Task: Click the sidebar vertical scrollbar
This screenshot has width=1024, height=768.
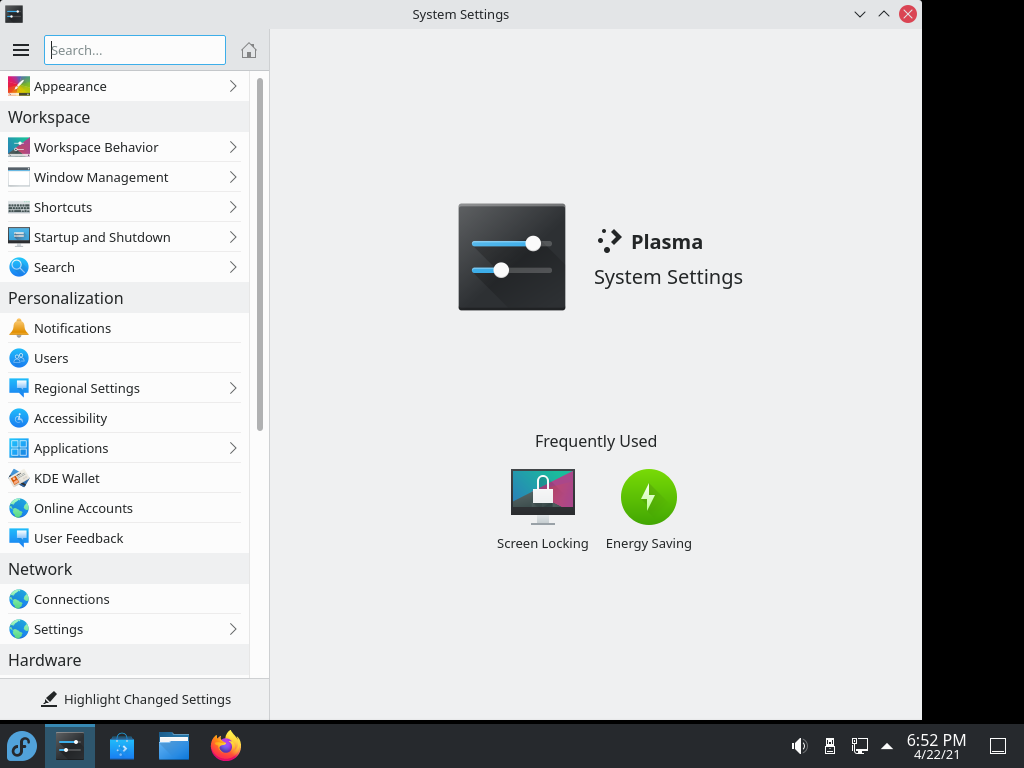Action: 260,255
